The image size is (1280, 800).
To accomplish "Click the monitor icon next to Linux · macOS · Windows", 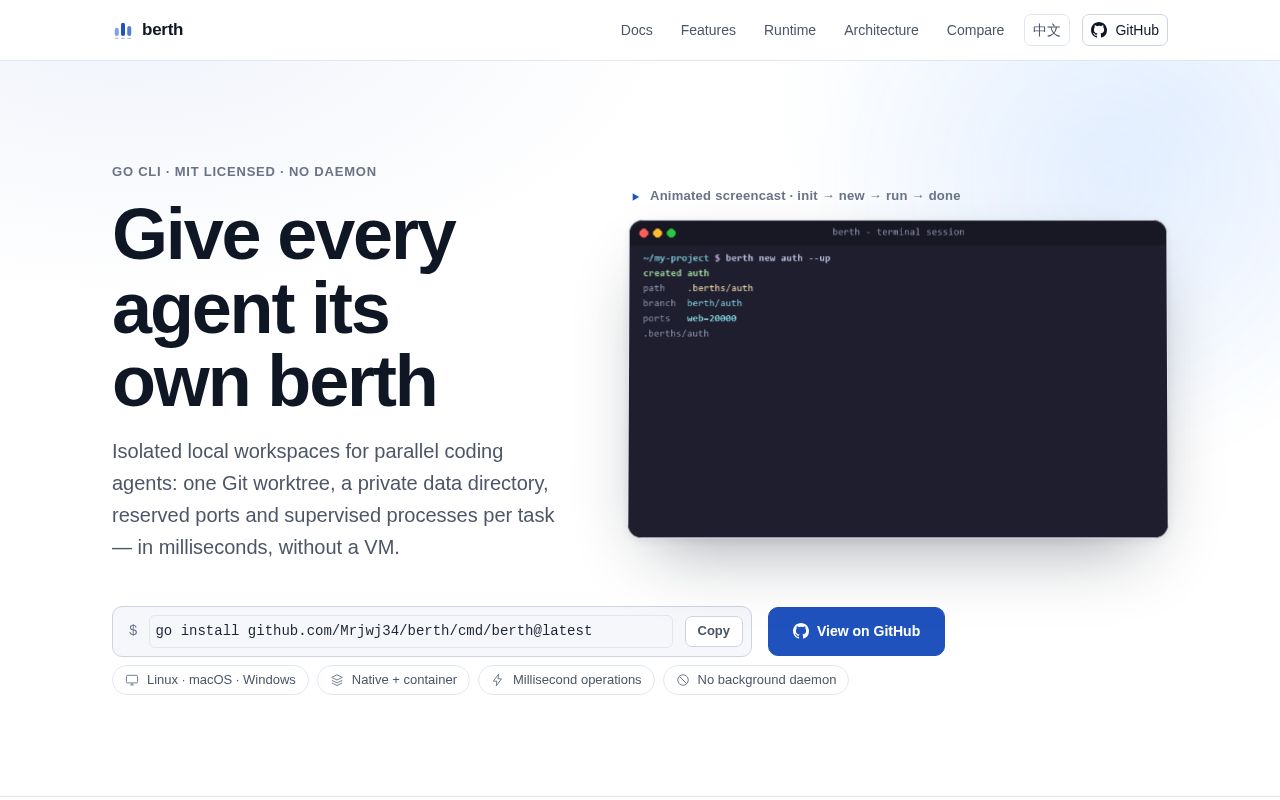I will click(132, 680).
